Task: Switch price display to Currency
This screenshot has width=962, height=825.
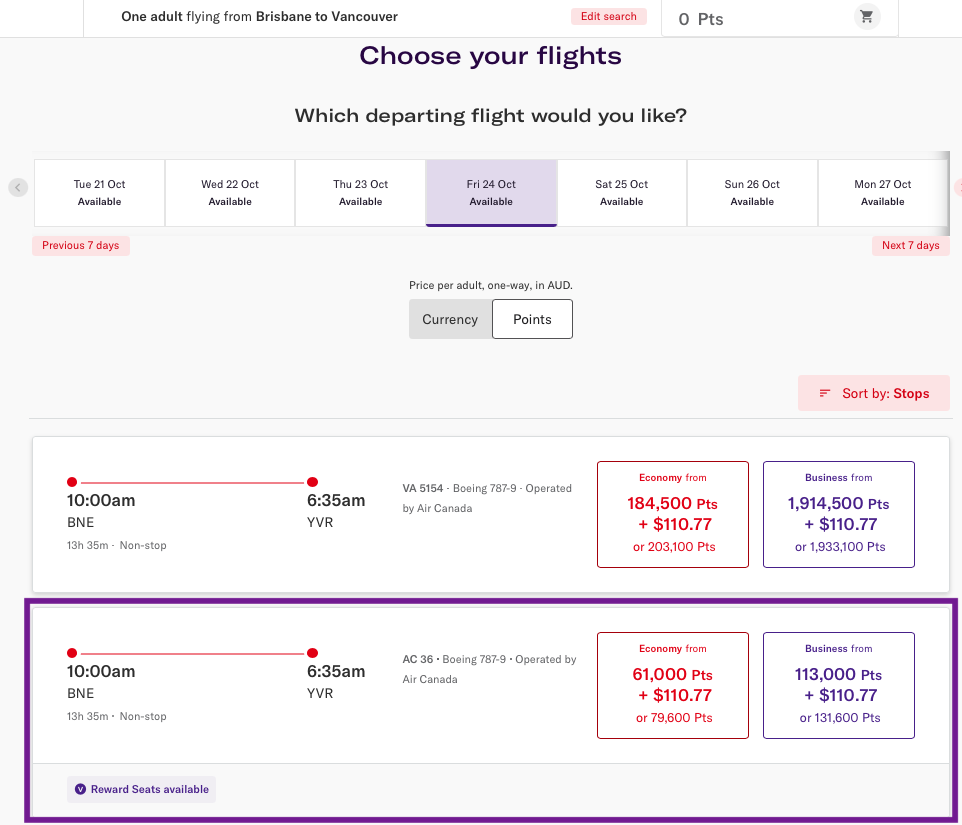Action: point(450,319)
